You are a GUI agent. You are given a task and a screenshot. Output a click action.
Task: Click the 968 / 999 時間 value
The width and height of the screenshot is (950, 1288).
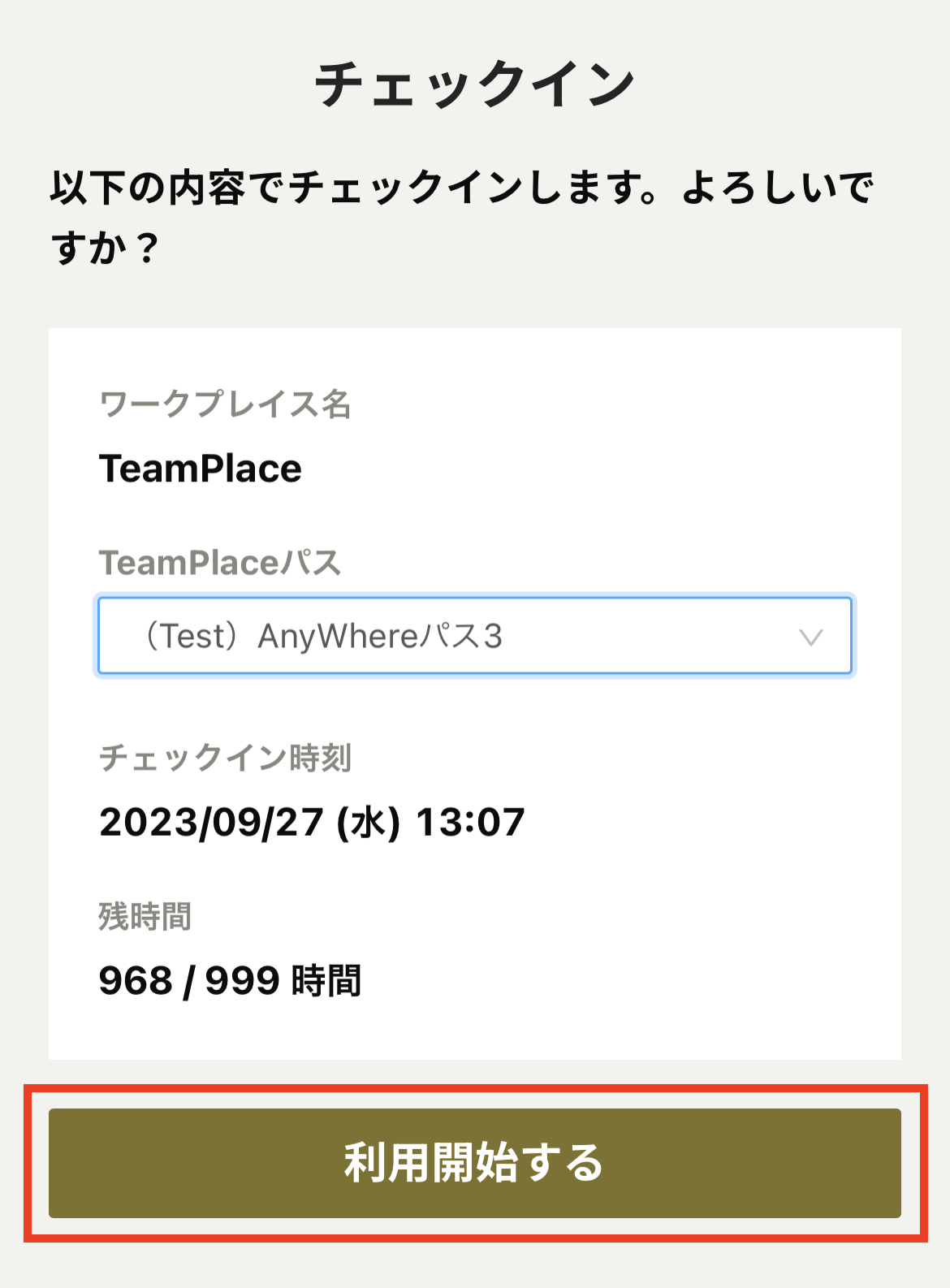pyautogui.click(x=230, y=980)
